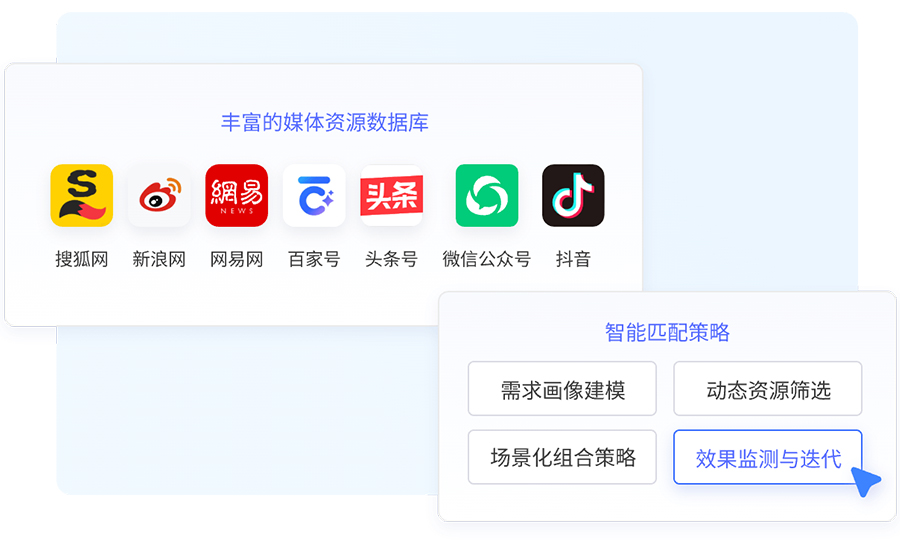Image resolution: width=900 pixels, height=540 pixels.
Task: Open the 百家号 label
Action: pyautogui.click(x=314, y=259)
